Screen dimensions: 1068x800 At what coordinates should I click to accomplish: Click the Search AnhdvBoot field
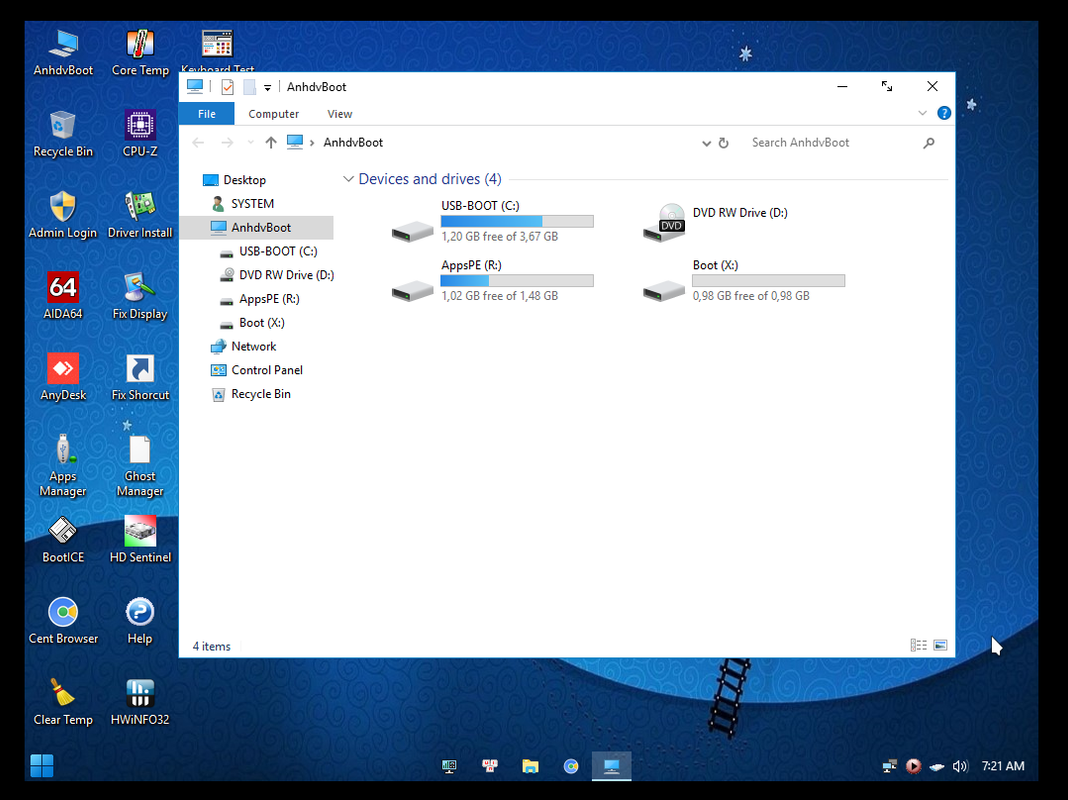(832, 143)
